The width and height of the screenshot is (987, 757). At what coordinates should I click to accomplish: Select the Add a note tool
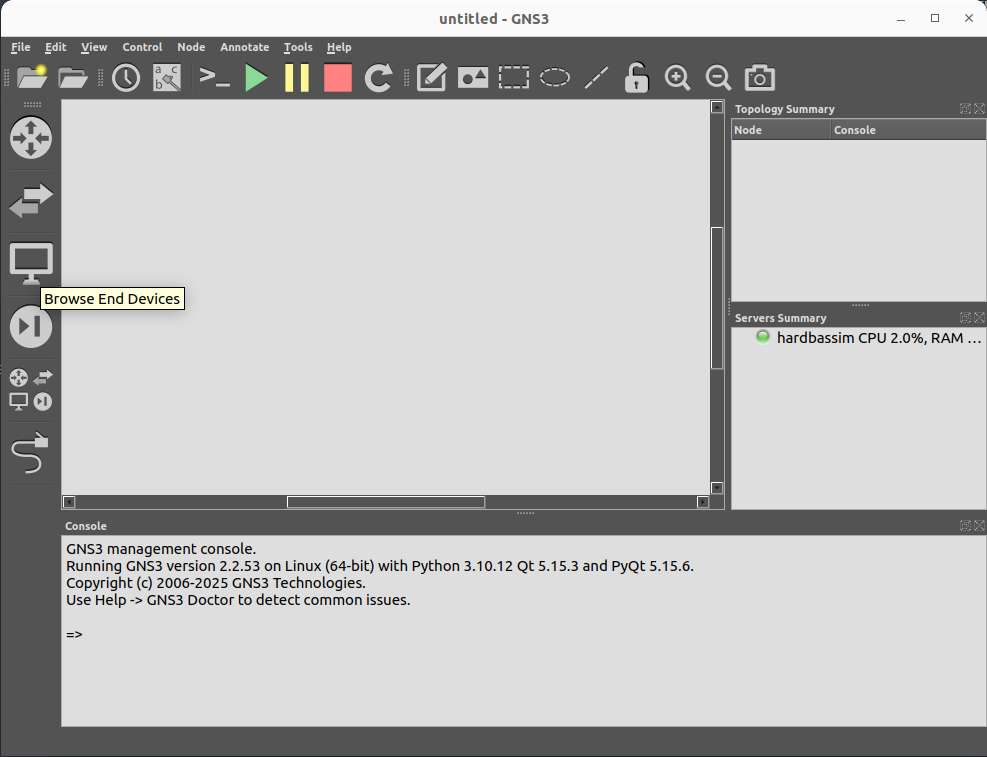(x=432, y=78)
